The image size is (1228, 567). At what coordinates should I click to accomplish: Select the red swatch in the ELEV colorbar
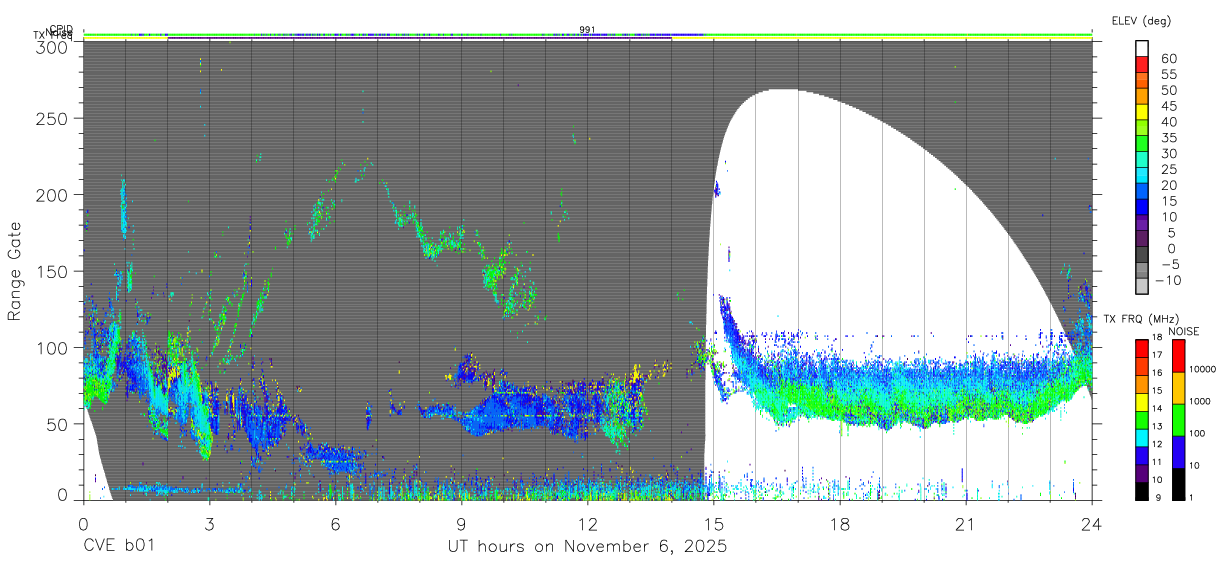pyautogui.click(x=1143, y=65)
